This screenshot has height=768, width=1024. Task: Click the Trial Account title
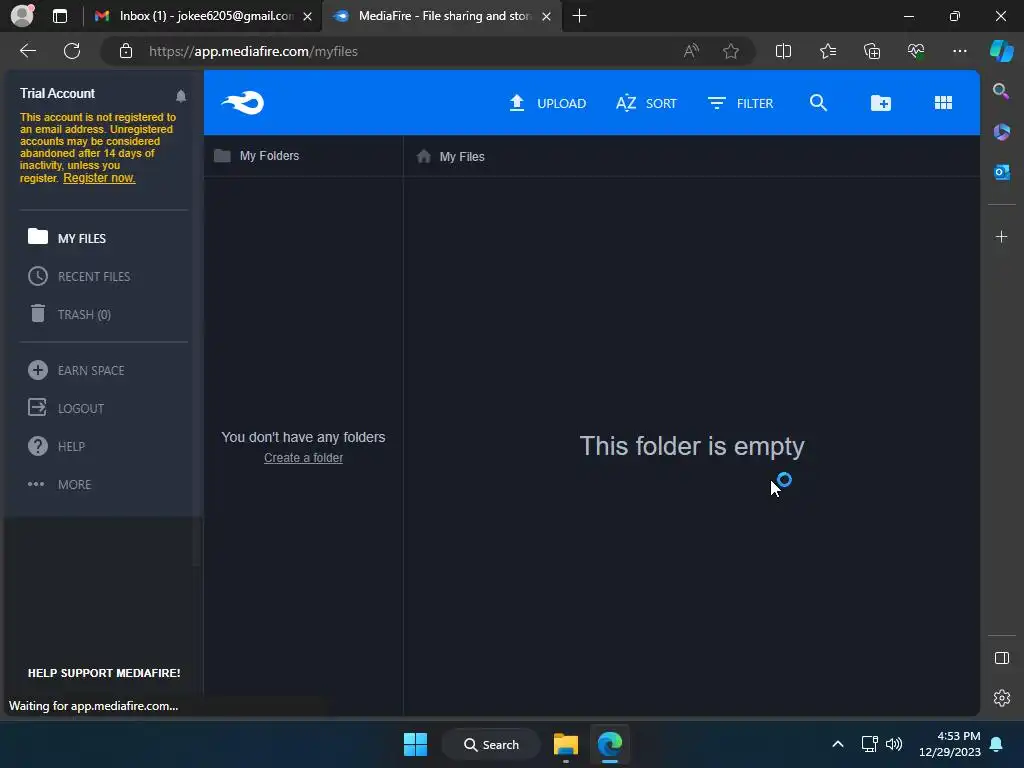click(57, 93)
